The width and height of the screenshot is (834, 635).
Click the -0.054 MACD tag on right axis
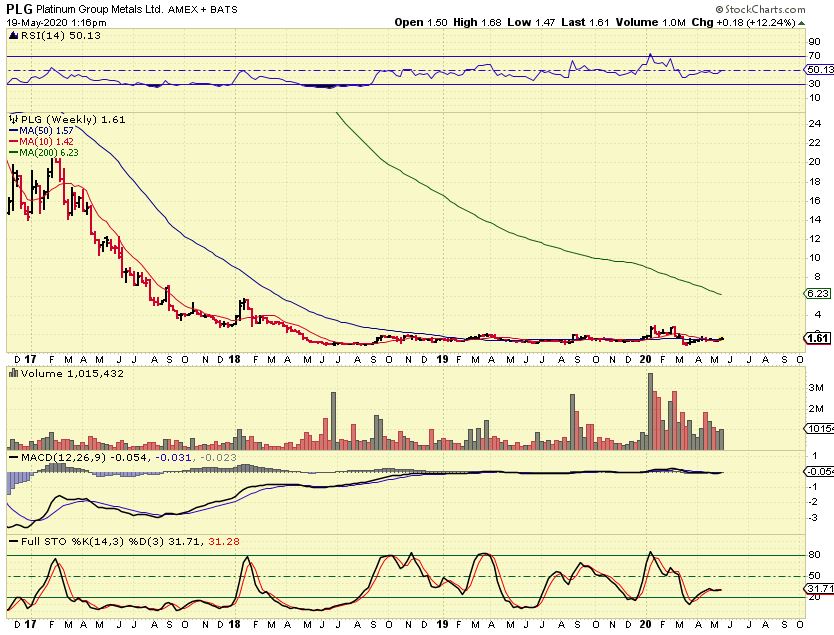[819, 472]
